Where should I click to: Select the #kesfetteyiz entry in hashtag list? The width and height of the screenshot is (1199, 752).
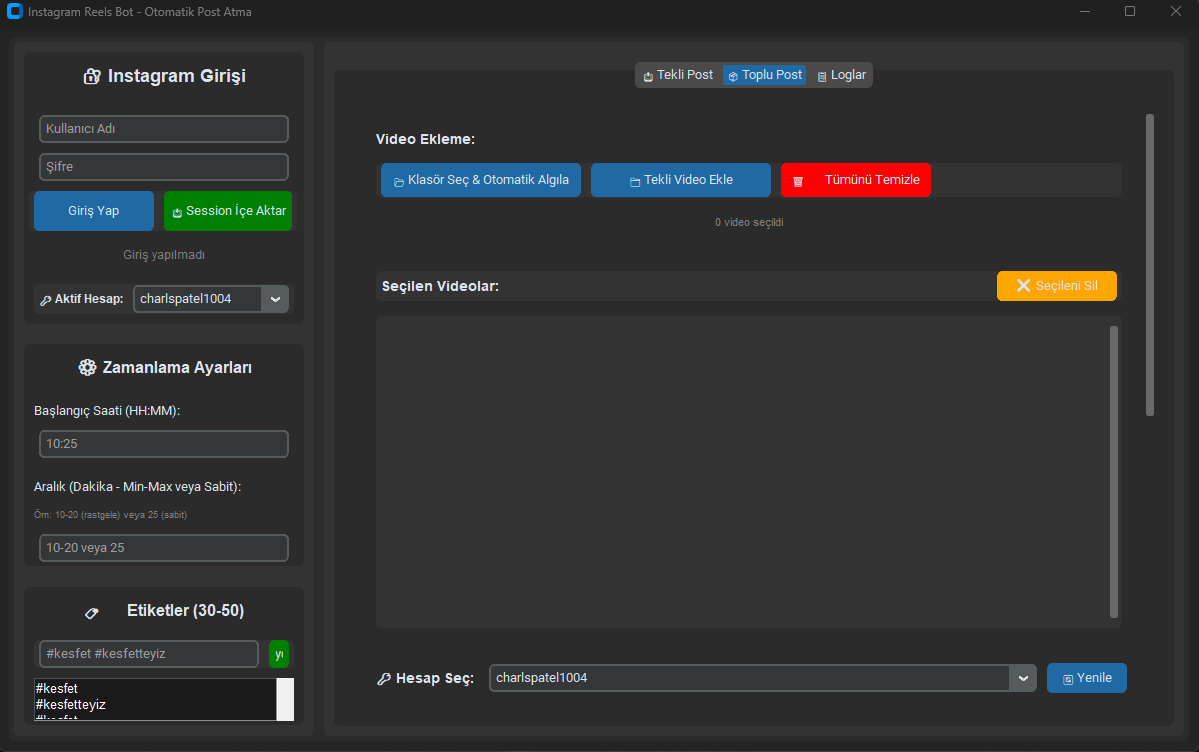pos(71,705)
